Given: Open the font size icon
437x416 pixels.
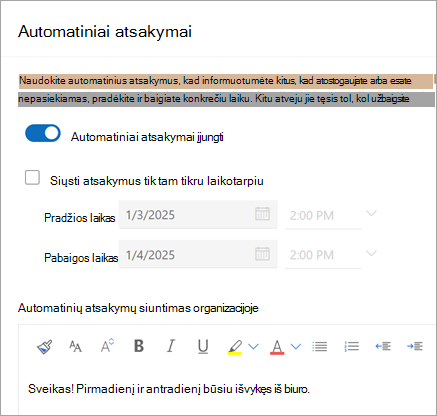Looking at the screenshot, I should click(75, 347).
